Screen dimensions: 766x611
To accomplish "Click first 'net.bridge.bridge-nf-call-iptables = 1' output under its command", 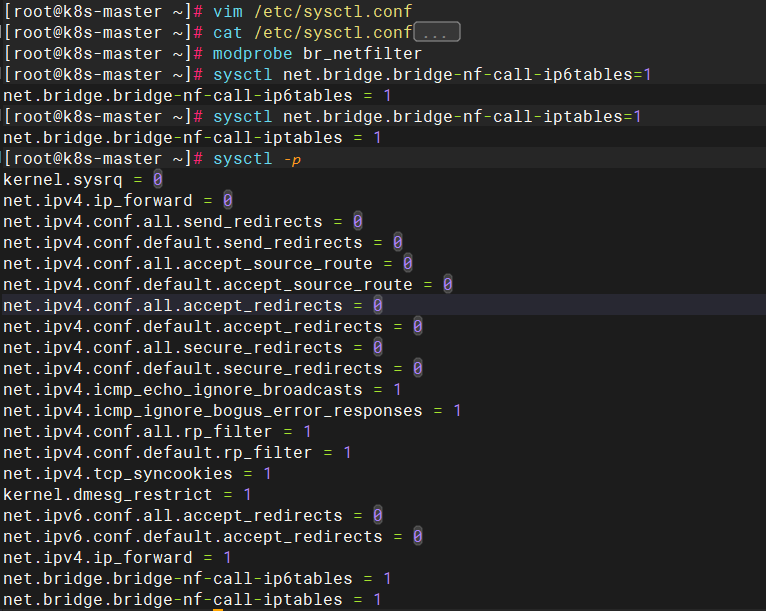I will (192, 138).
